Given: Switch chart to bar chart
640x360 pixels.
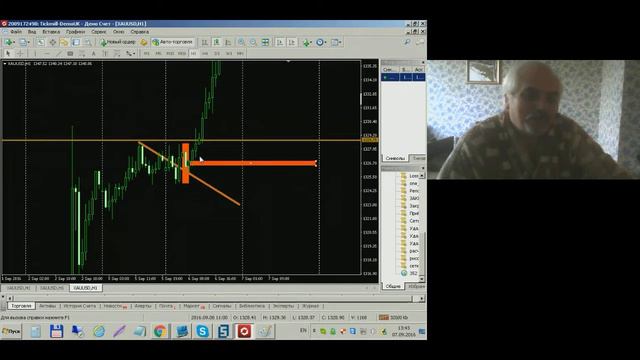Looking at the screenshot, I should point(205,42).
